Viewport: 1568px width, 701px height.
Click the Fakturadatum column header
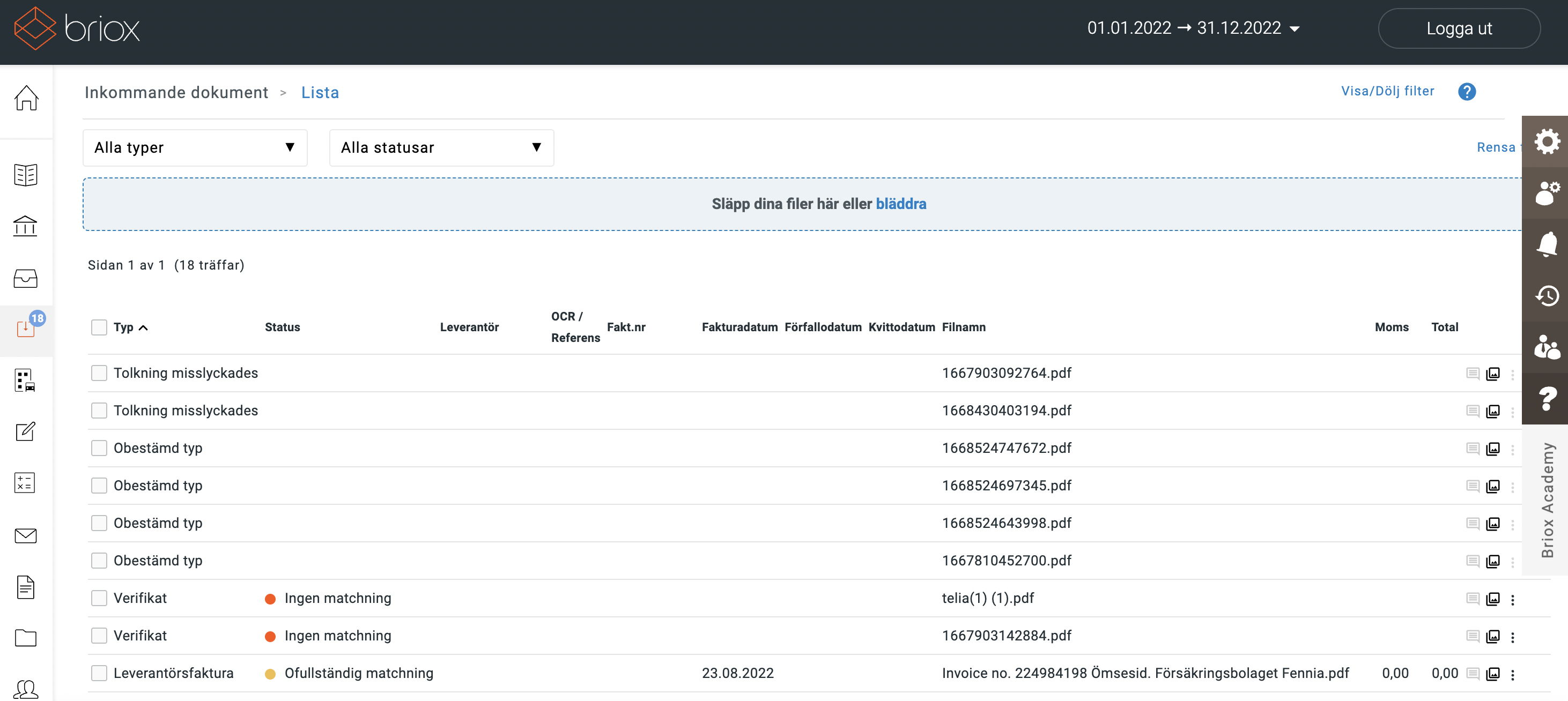739,327
